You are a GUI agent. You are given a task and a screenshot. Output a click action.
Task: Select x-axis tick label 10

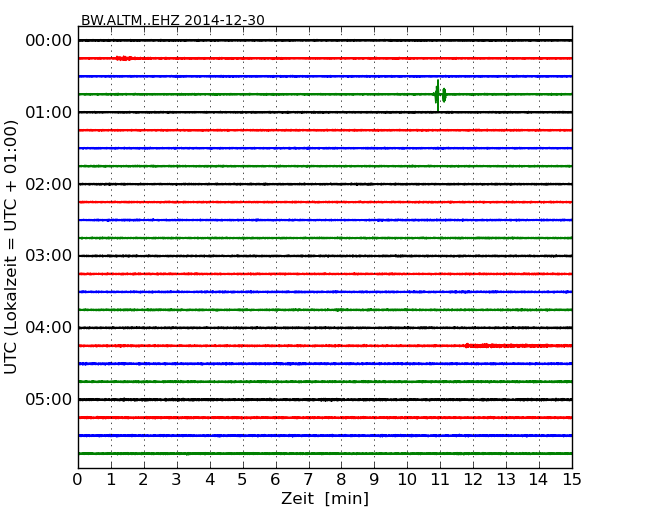tap(407, 479)
